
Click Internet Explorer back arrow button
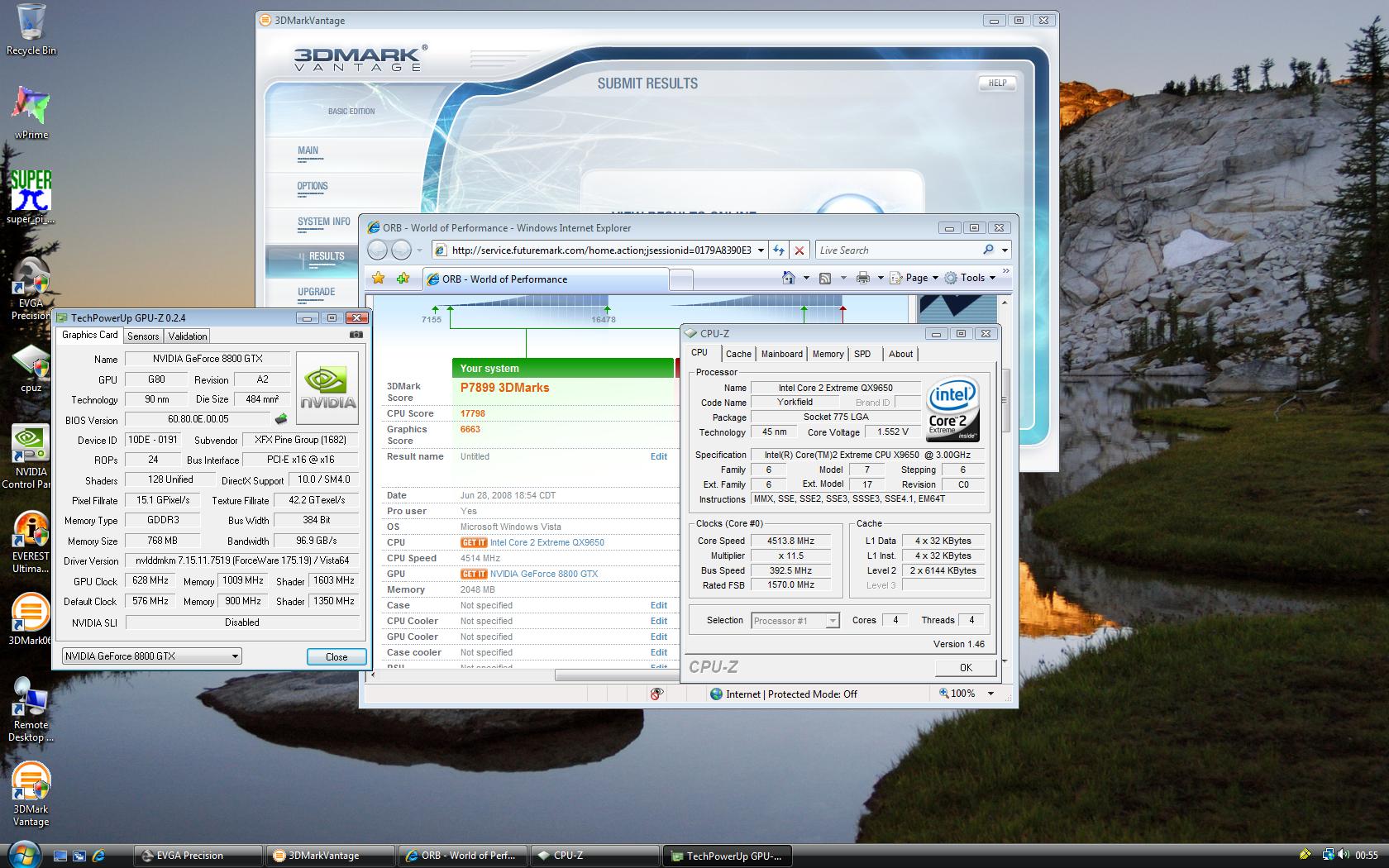pos(377,250)
